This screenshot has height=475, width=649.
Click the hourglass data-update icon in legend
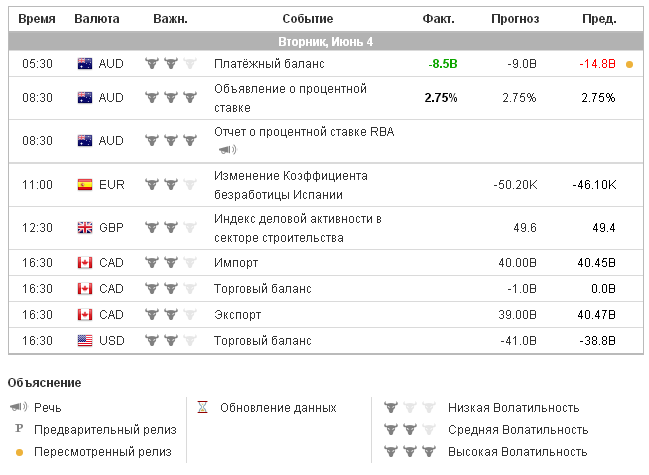[202, 408]
